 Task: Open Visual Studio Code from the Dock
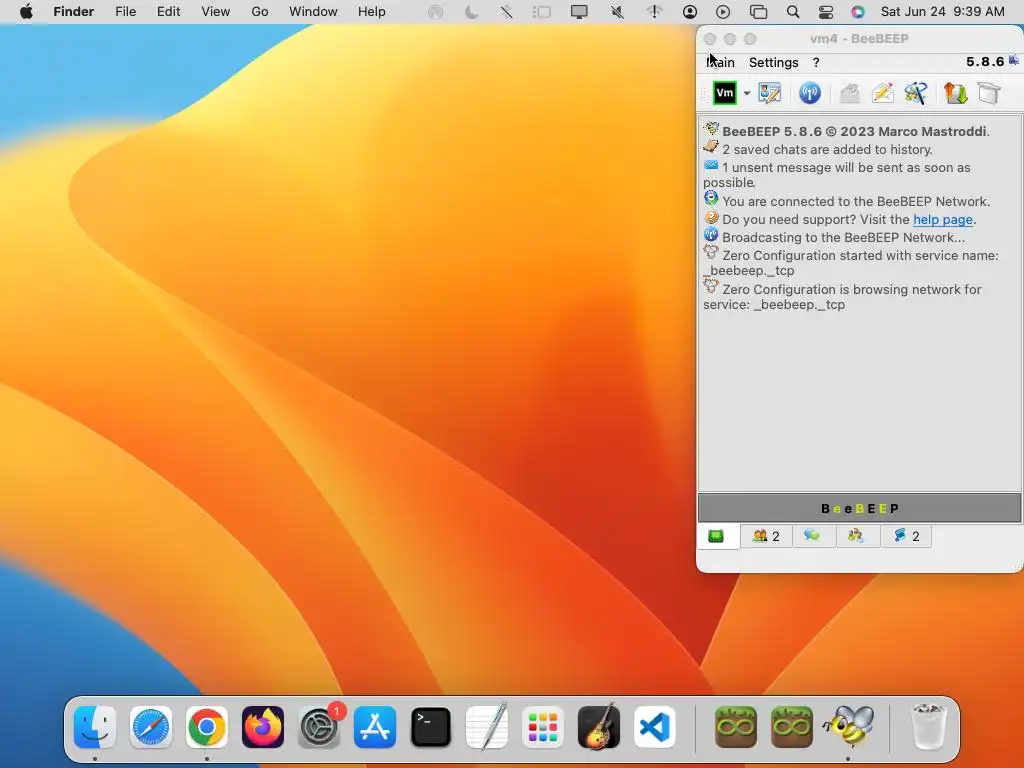coord(654,727)
